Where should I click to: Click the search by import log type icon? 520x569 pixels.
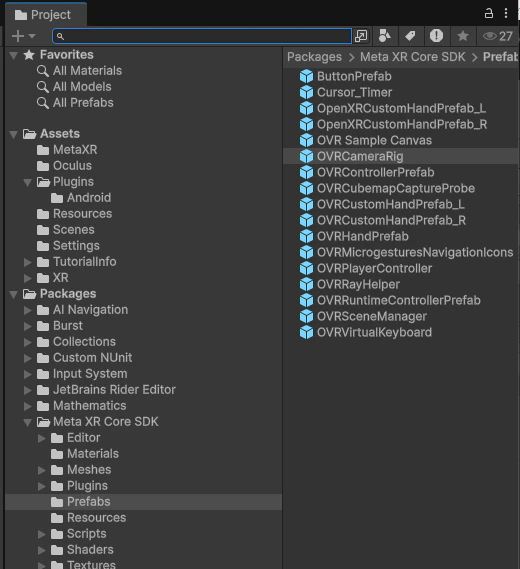[436, 36]
